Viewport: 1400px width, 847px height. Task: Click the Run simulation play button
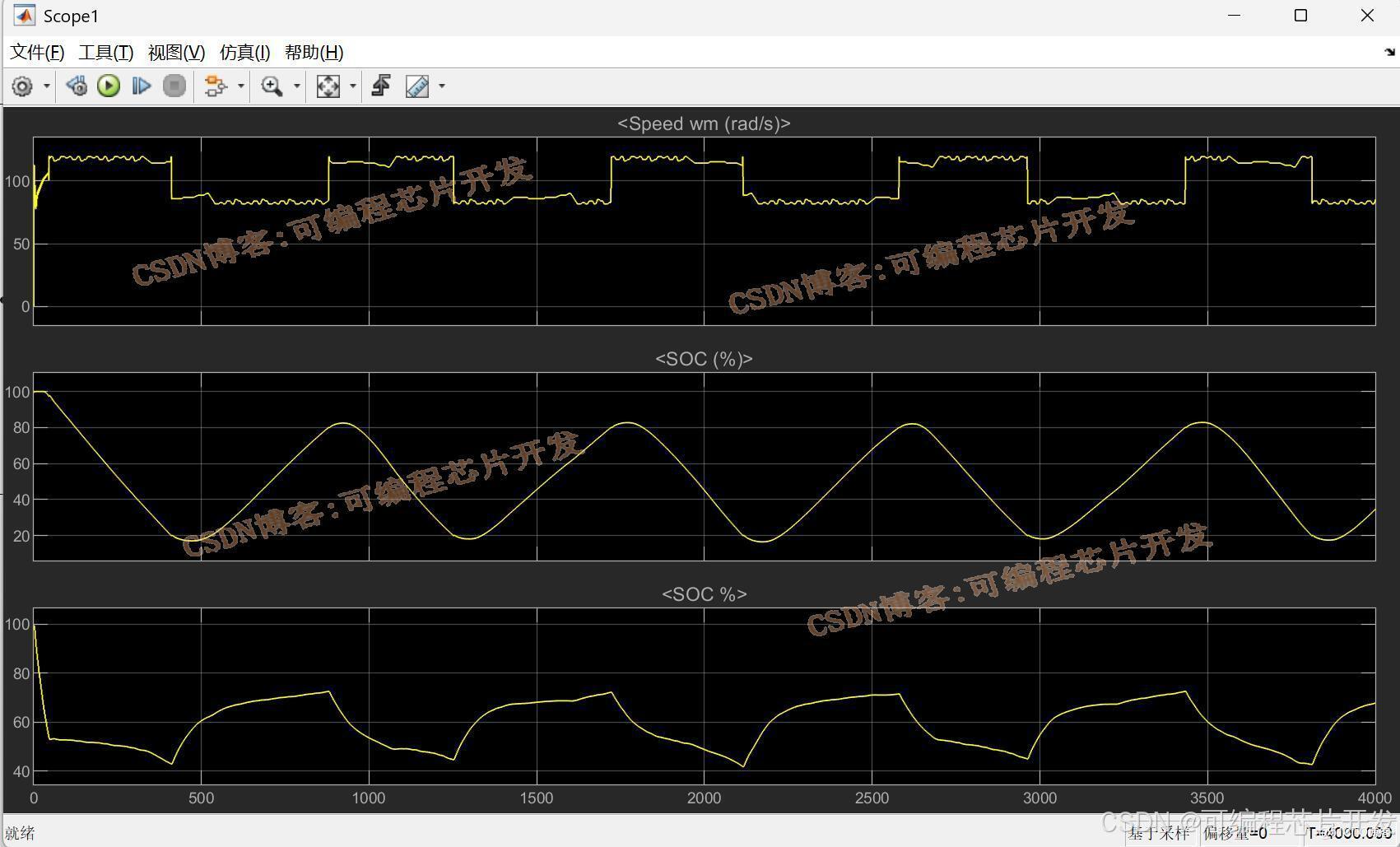pyautogui.click(x=109, y=86)
